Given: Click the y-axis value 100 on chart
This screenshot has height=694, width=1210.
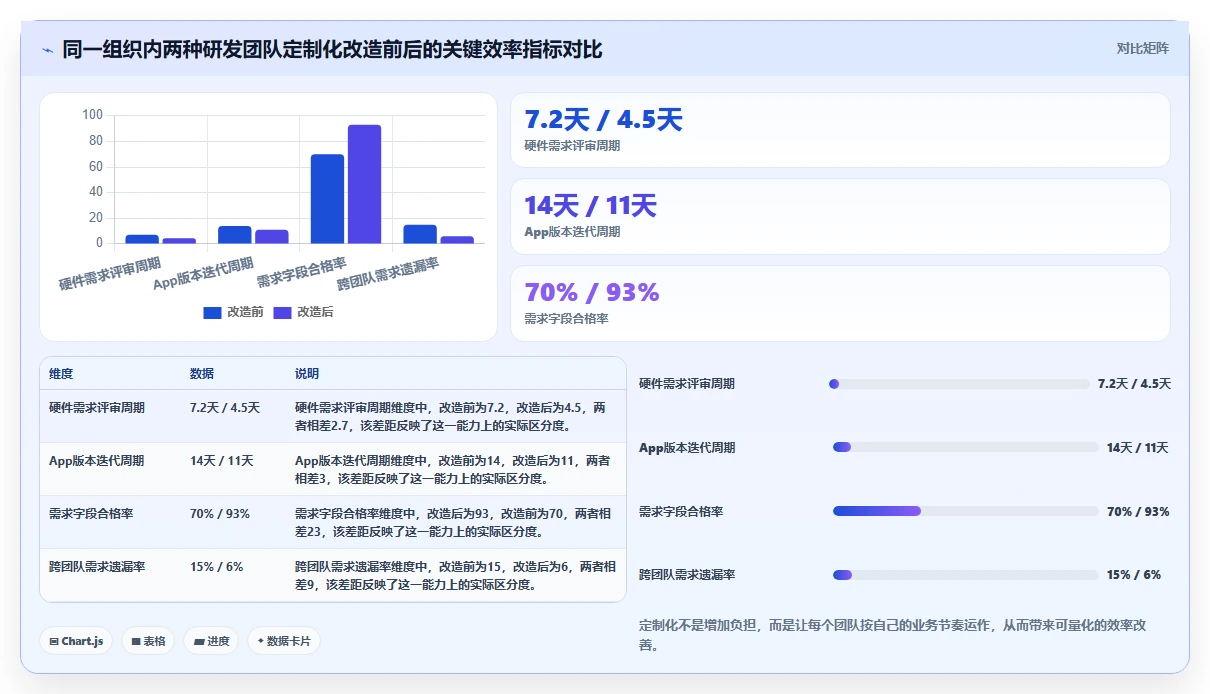Looking at the screenshot, I should [x=92, y=115].
